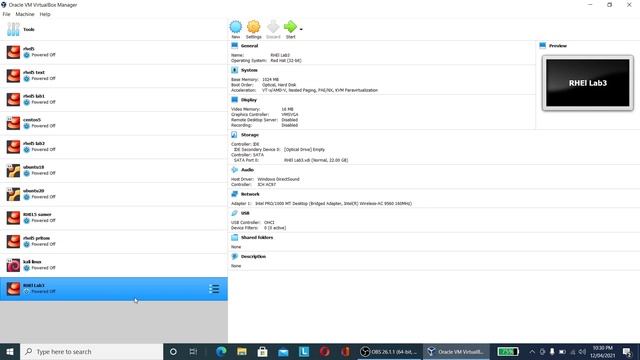Show hidden system tray icons

tap(532, 351)
